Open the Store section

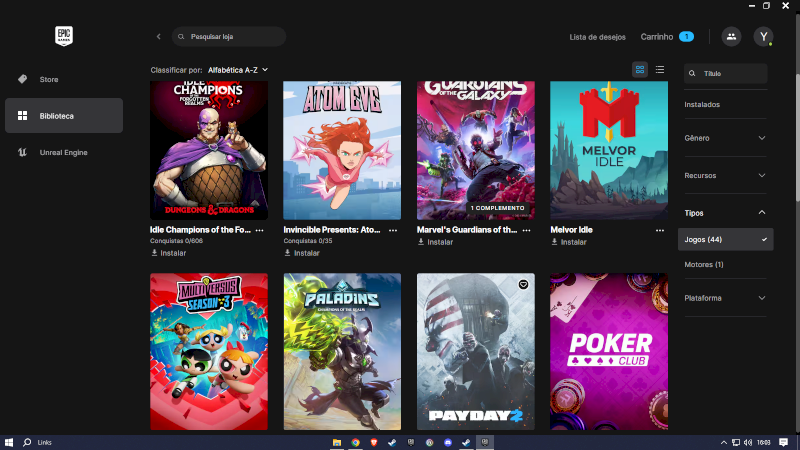pyautogui.click(x=64, y=80)
